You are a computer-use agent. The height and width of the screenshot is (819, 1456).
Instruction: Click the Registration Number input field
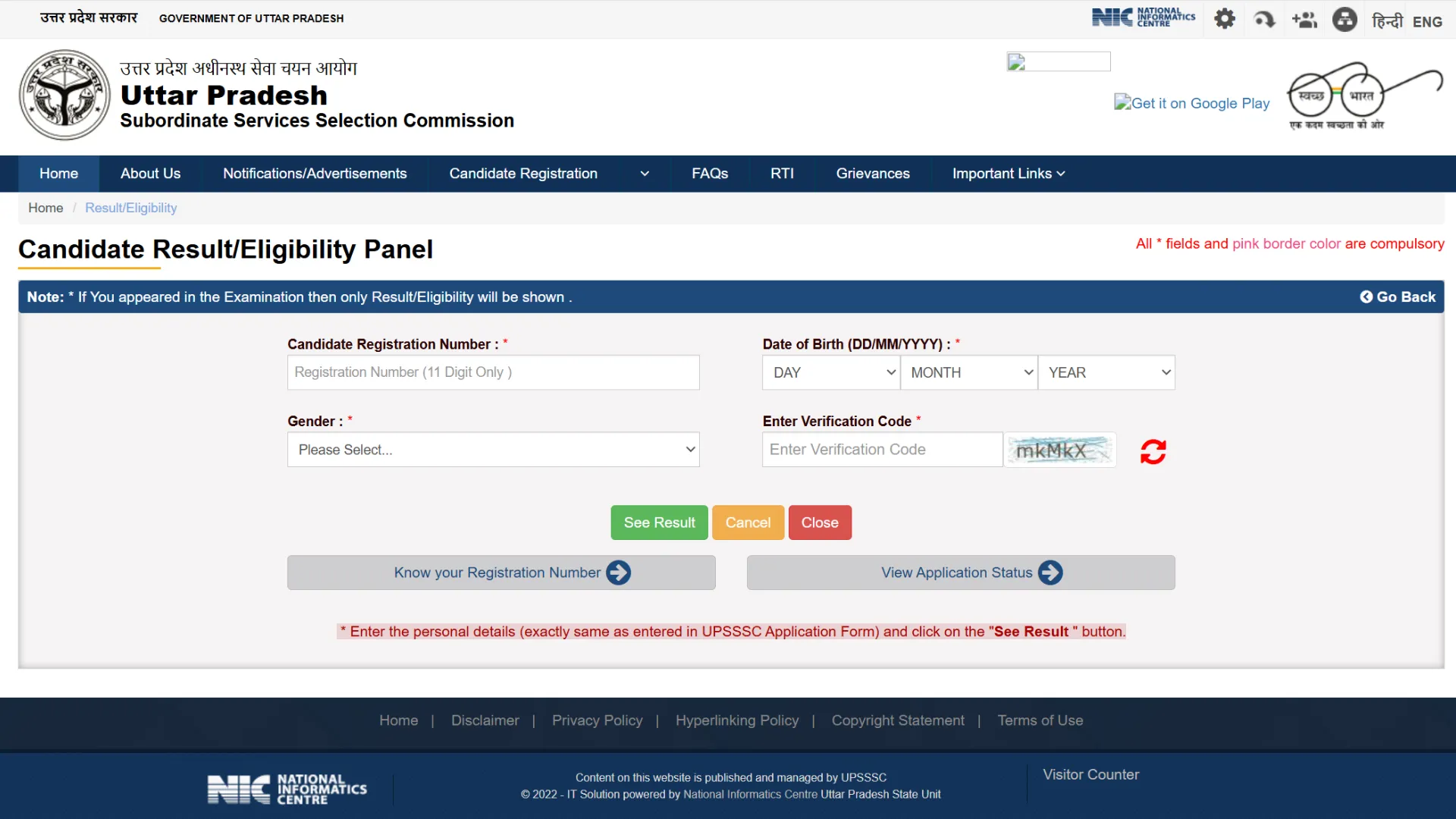pos(493,372)
